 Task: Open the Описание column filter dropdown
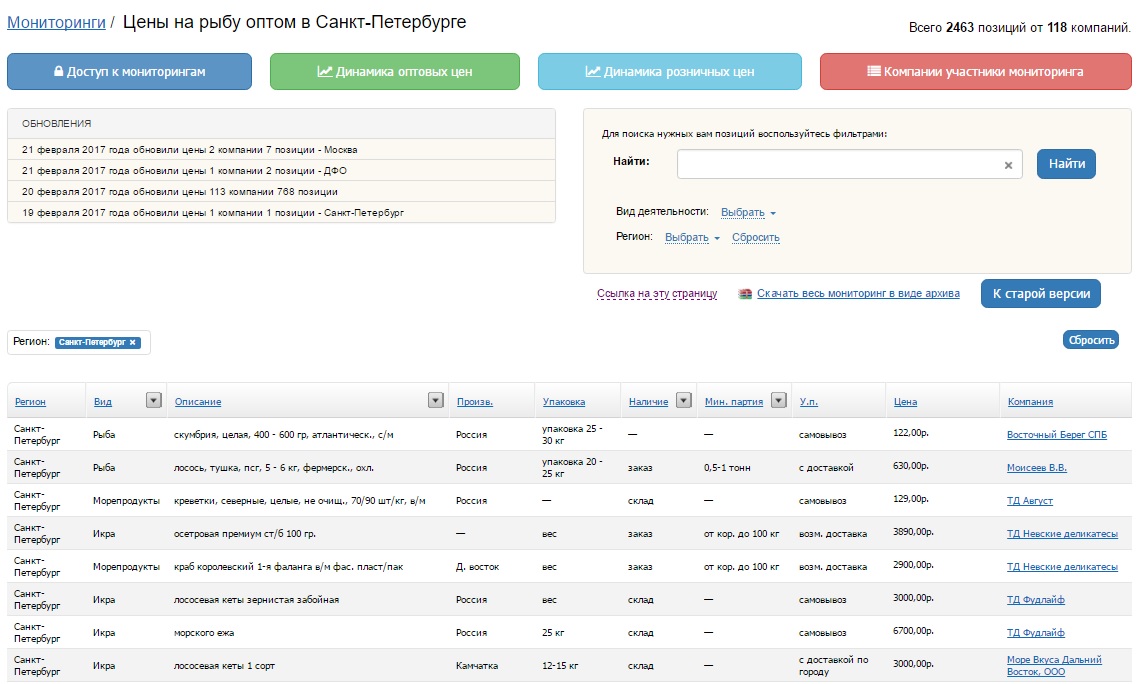[x=435, y=401]
